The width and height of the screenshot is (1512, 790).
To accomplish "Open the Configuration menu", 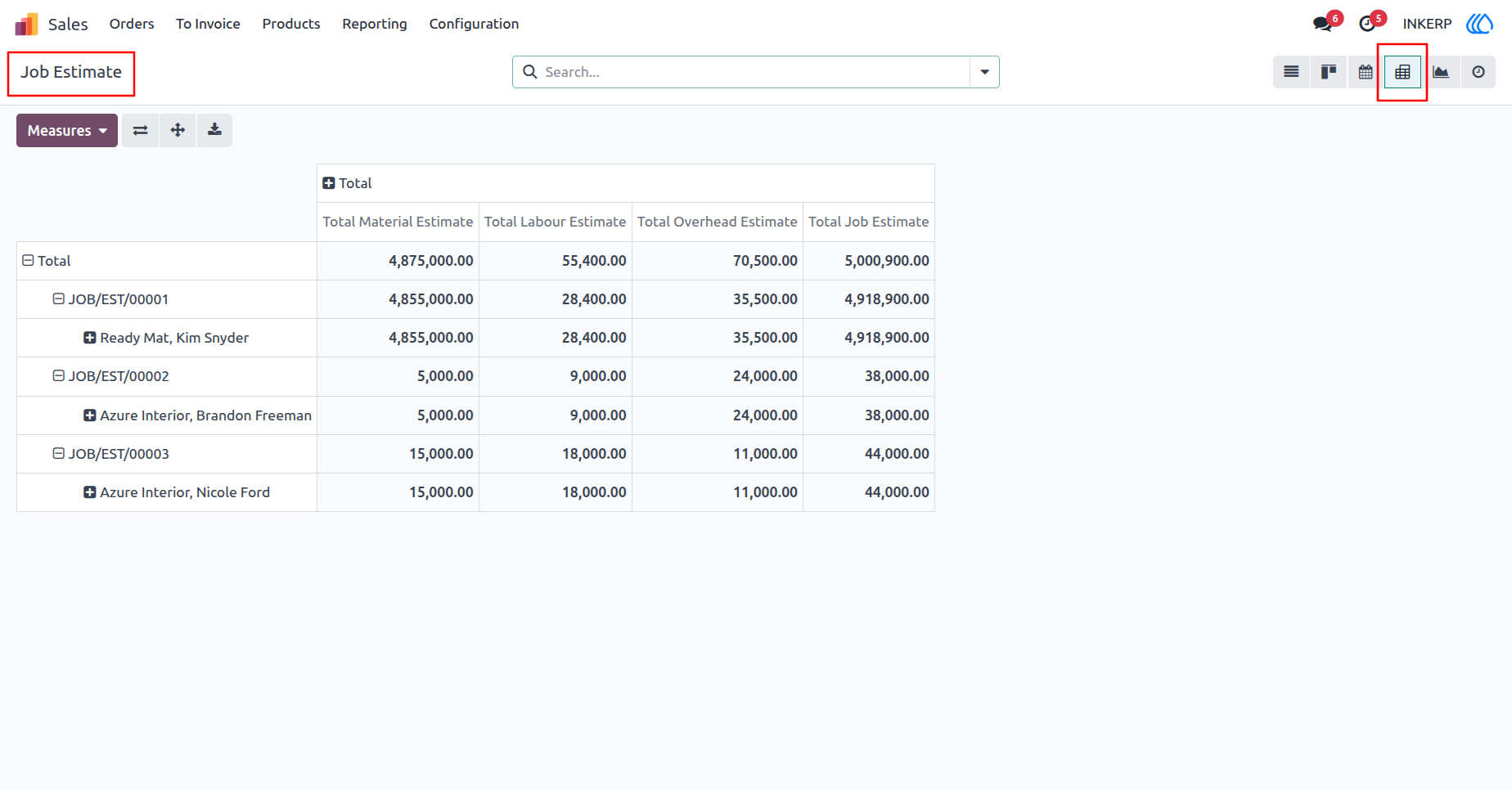I will point(474,24).
